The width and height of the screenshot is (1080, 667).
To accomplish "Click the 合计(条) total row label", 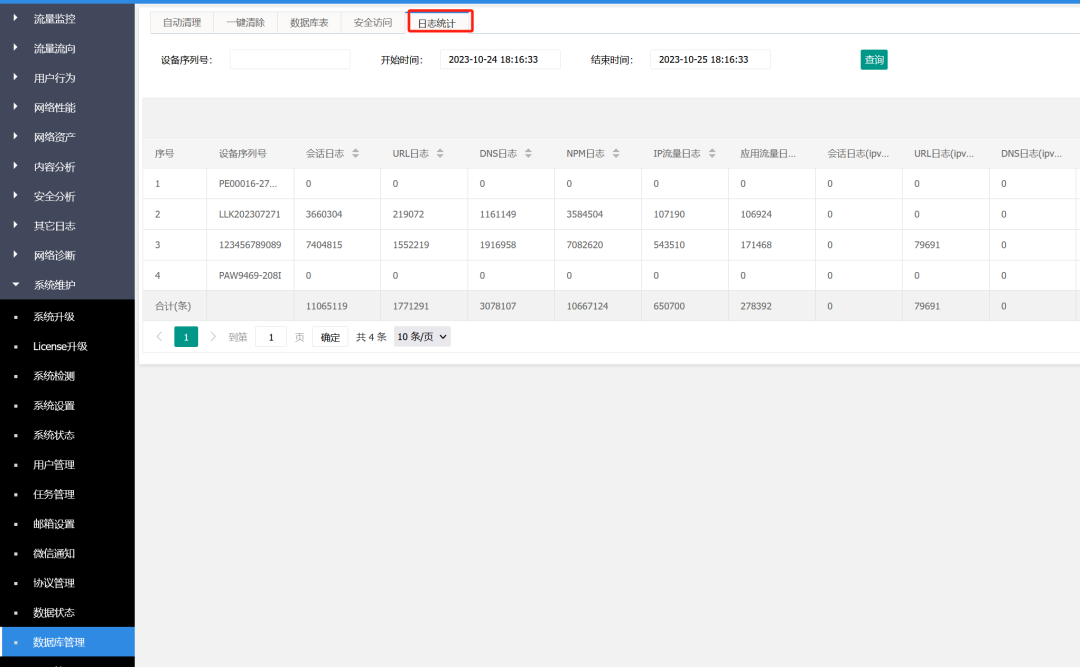I will tap(173, 306).
